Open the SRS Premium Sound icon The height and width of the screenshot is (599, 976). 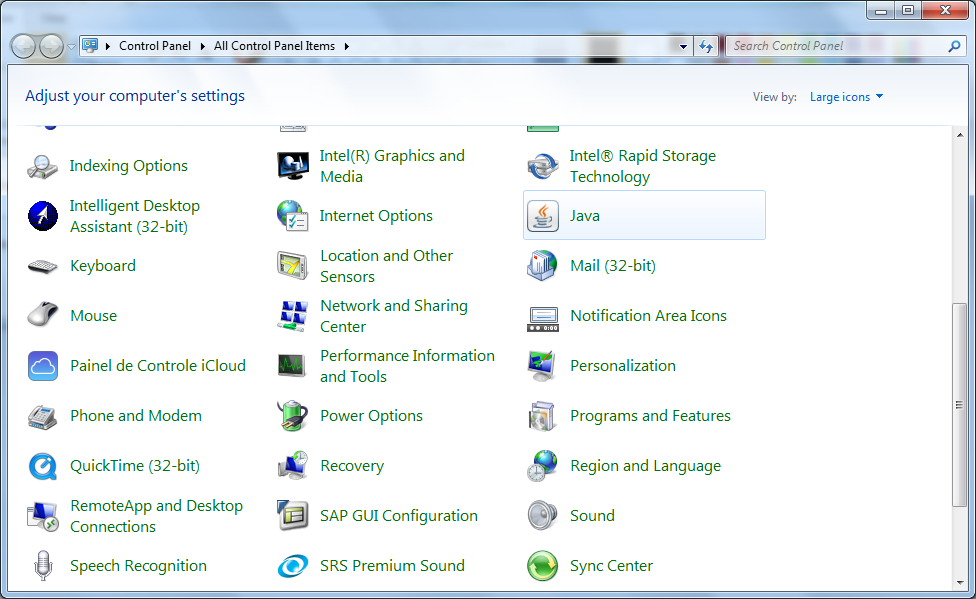pos(292,566)
